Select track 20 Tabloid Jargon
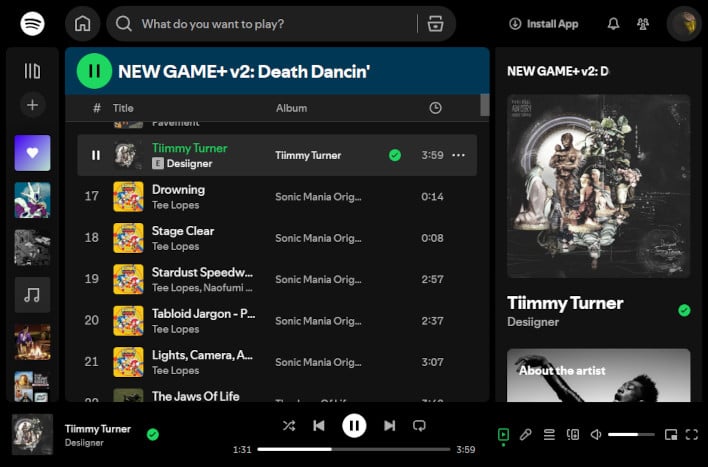 tap(277, 321)
